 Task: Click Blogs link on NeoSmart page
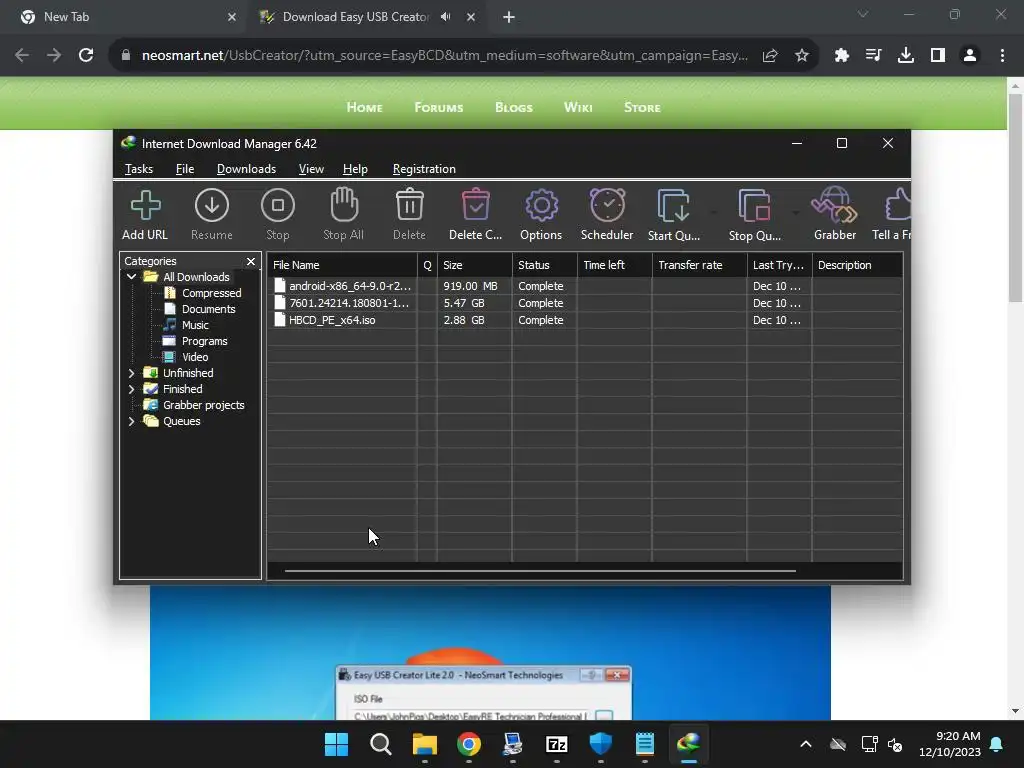point(514,107)
